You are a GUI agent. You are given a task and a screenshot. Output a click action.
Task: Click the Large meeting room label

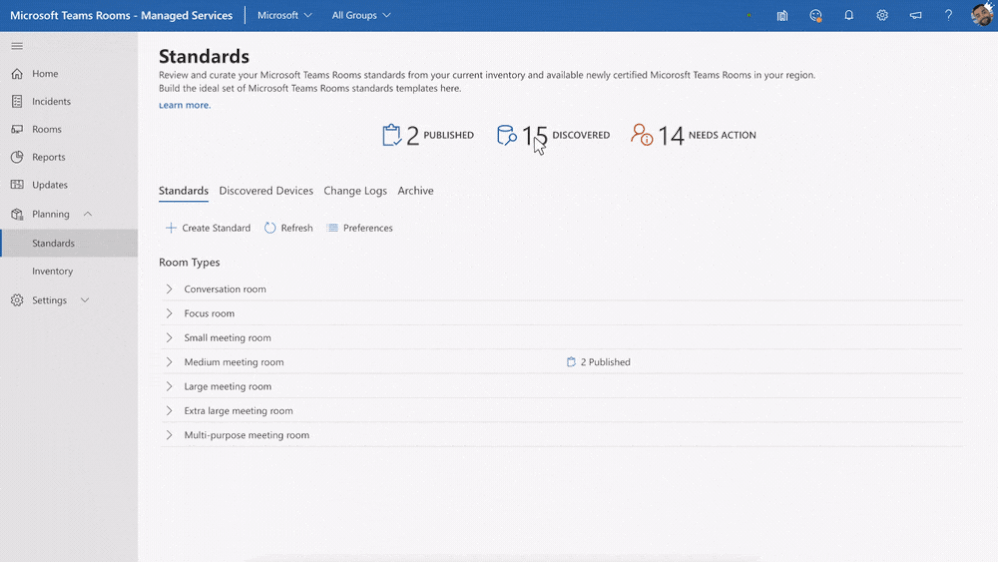click(x=228, y=386)
